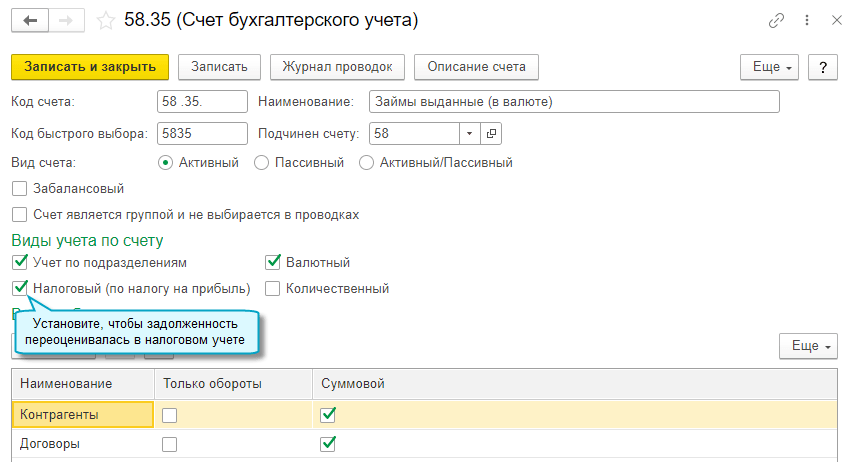Open the Журнал проводок
Image resolution: width=857 pixels, height=462 pixels.
(x=338, y=67)
